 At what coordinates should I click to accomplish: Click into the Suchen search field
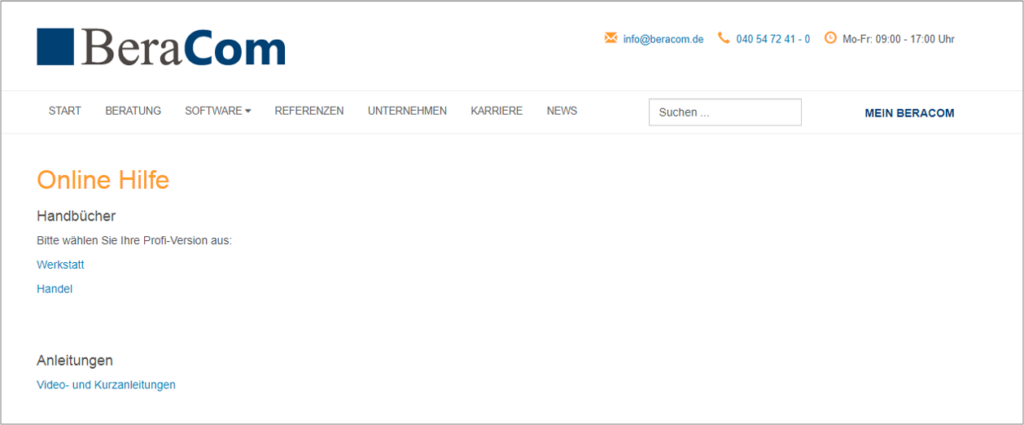tap(725, 112)
